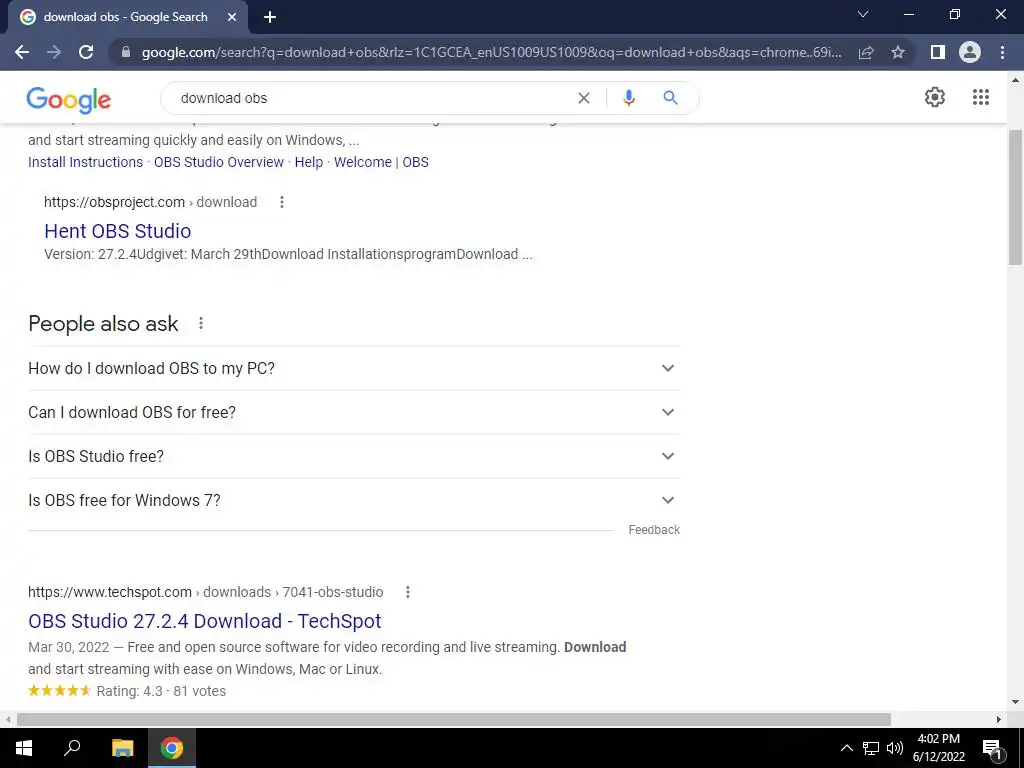View site information via the lock icon

pos(126,52)
